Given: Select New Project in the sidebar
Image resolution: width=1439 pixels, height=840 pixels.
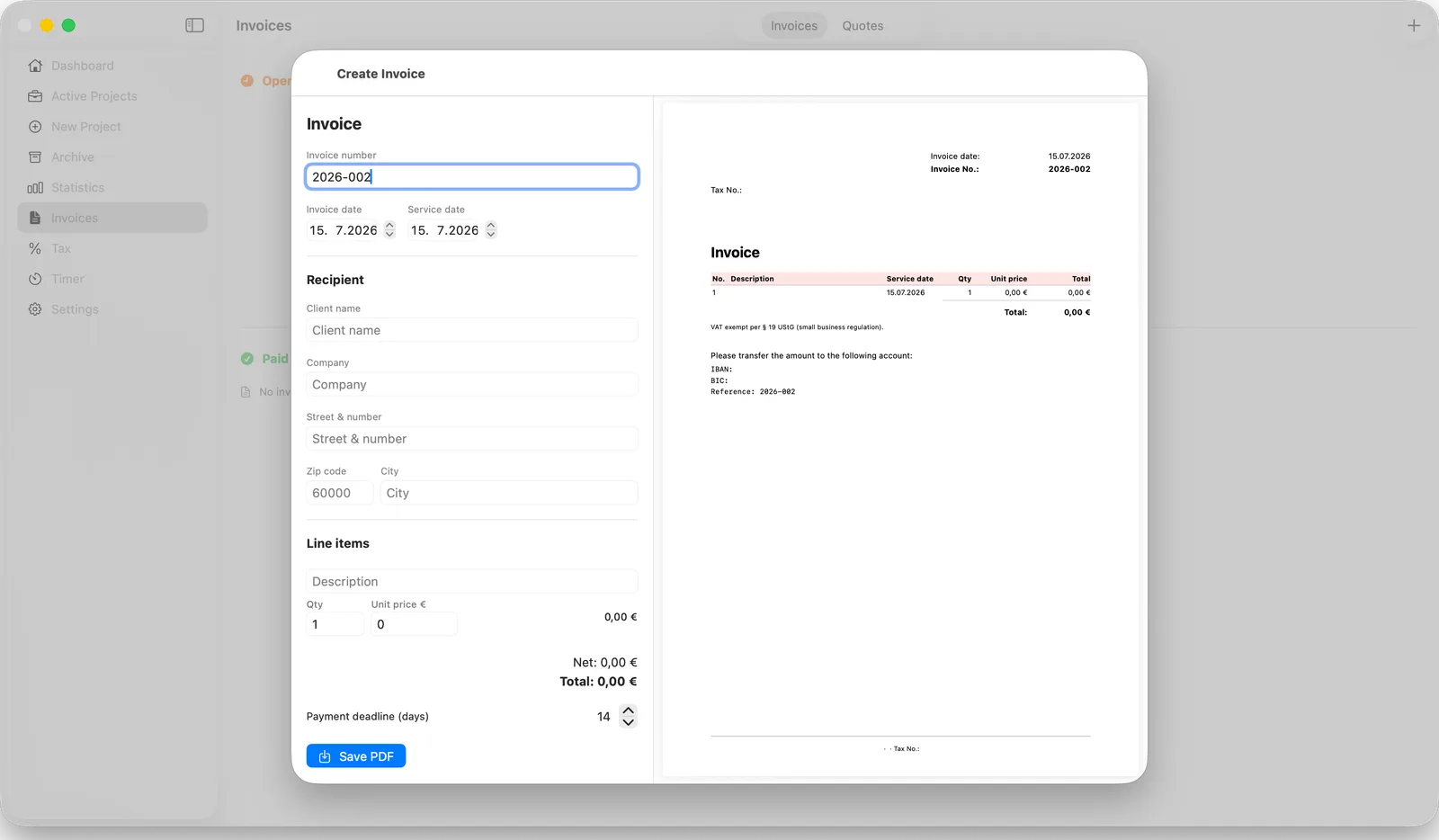Looking at the screenshot, I should [x=112, y=127].
